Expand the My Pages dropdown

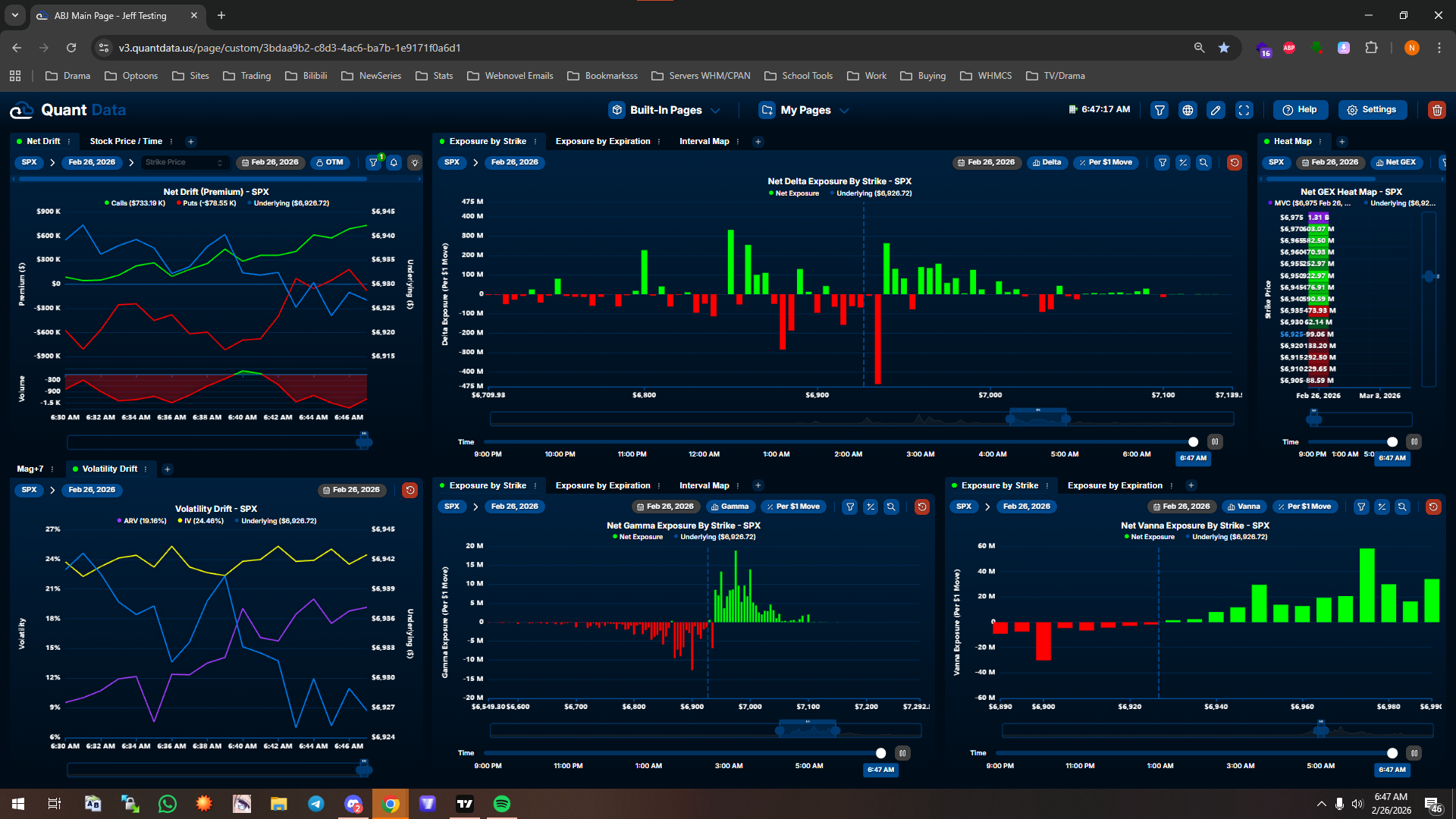(805, 110)
